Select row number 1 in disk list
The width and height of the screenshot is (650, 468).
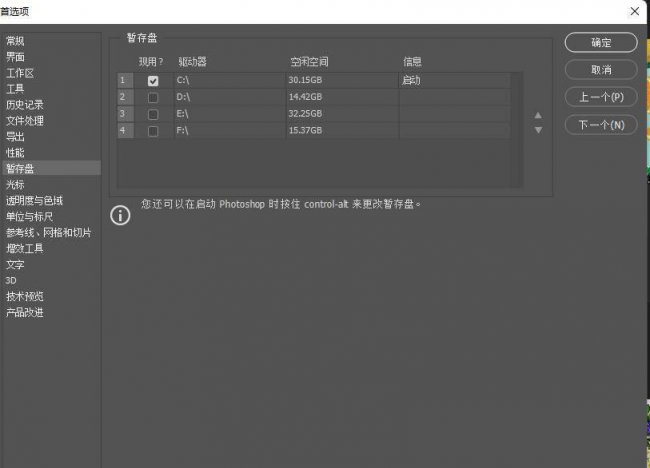125,80
